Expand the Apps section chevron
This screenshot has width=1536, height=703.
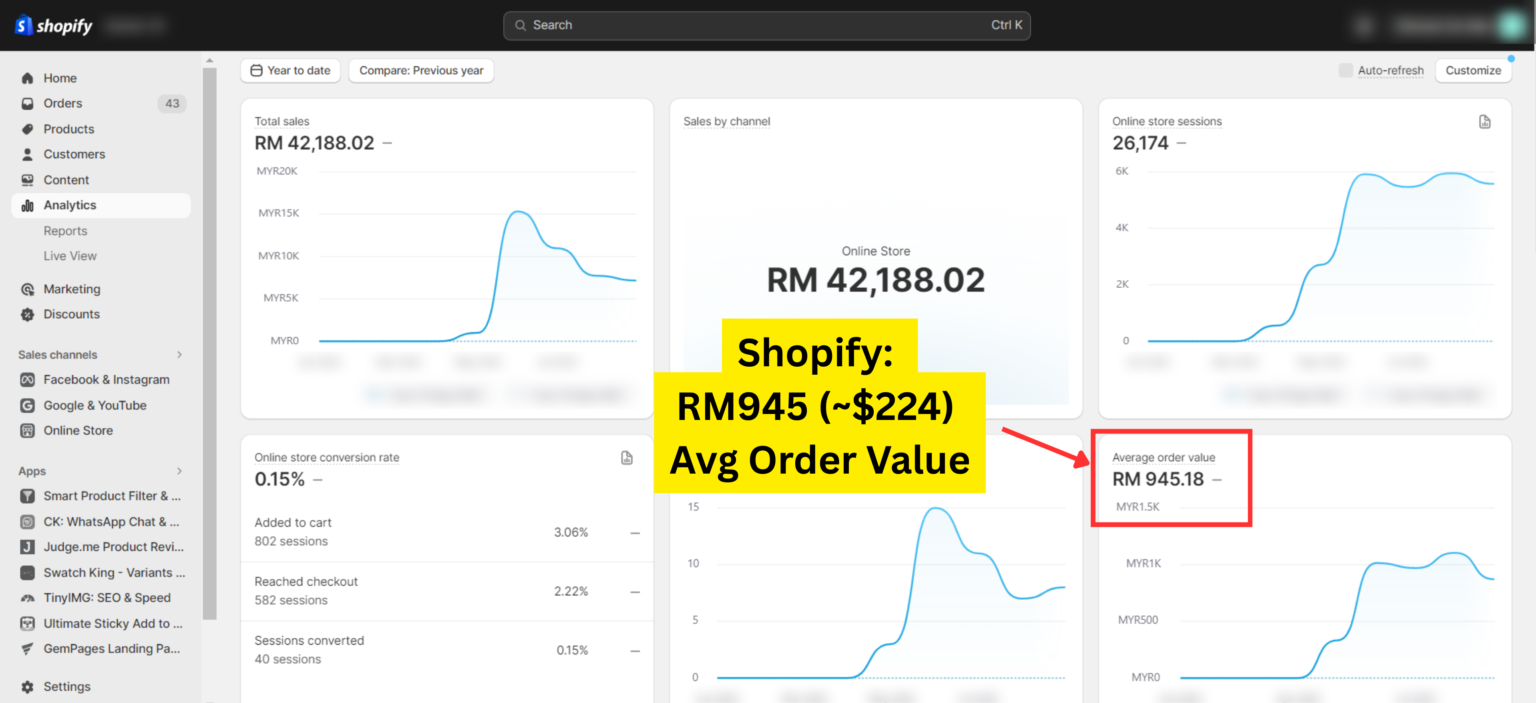(180, 471)
